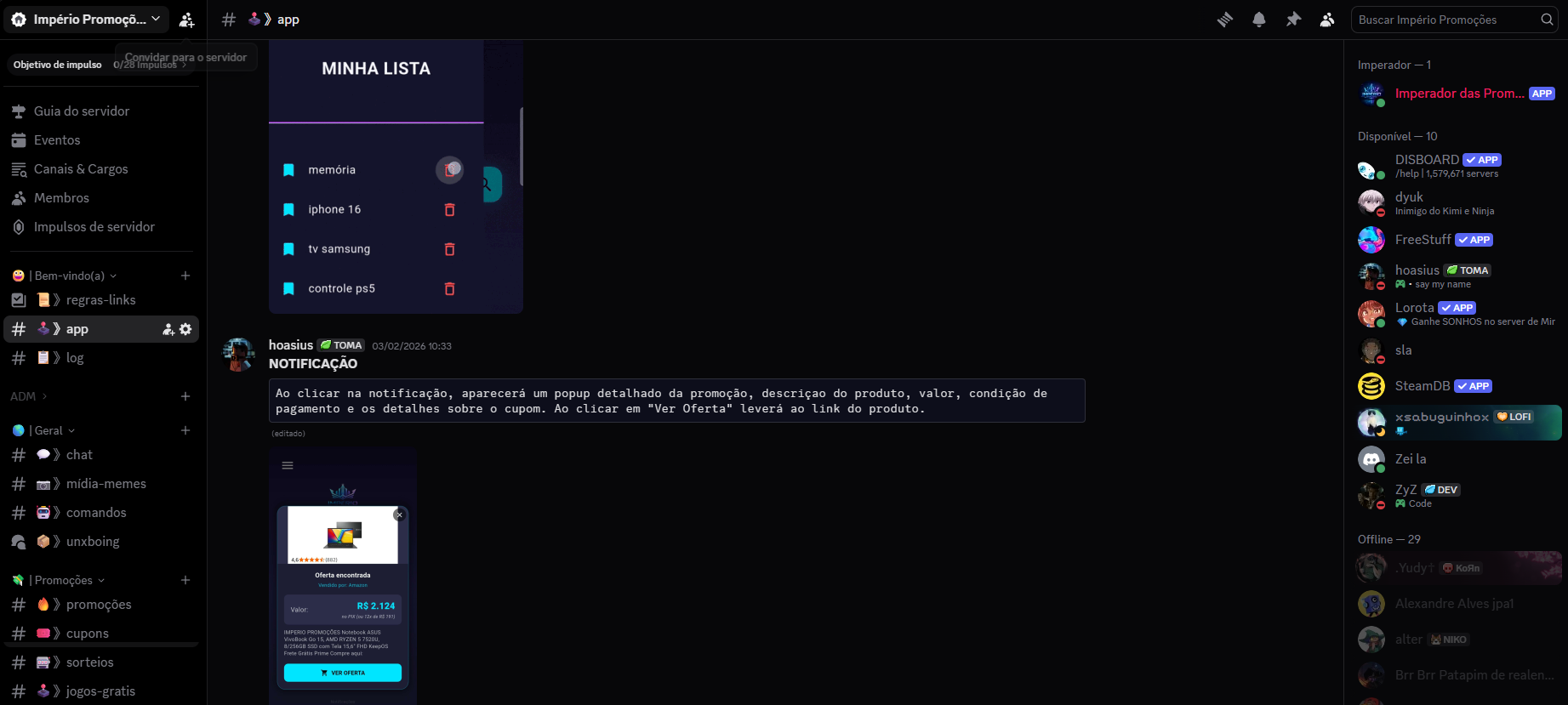Open the MINHA LISTA image attachment

pyautogui.click(x=396, y=177)
